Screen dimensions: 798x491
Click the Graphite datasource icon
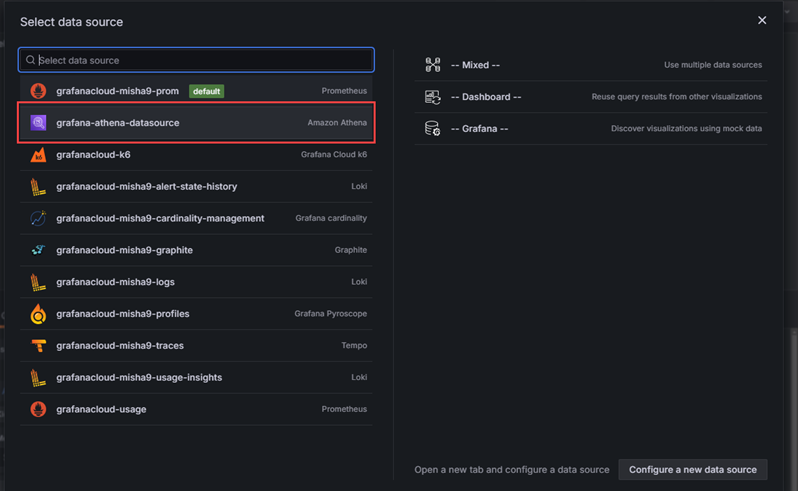(38, 250)
